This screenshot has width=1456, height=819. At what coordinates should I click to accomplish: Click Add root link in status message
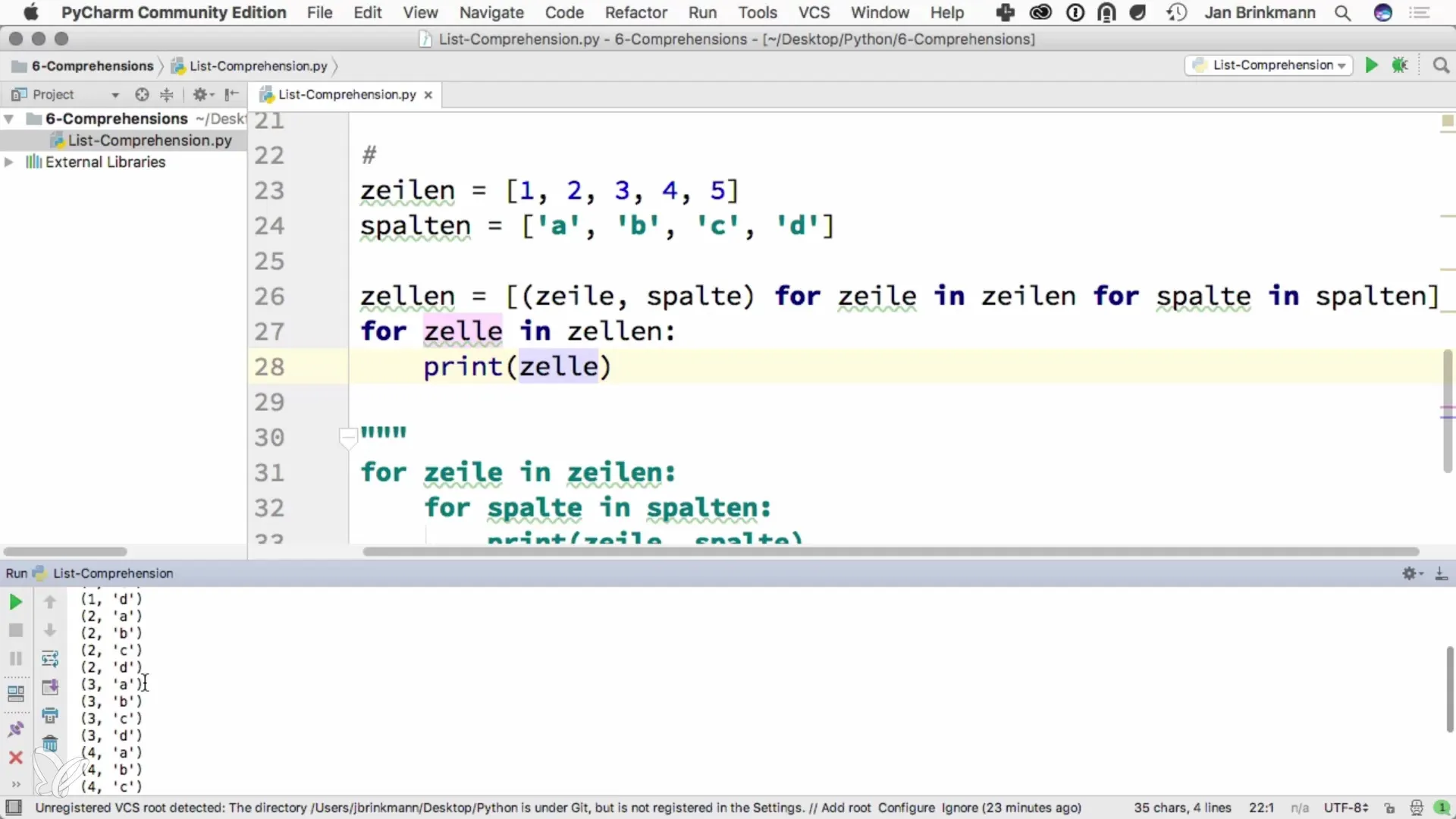point(846,808)
